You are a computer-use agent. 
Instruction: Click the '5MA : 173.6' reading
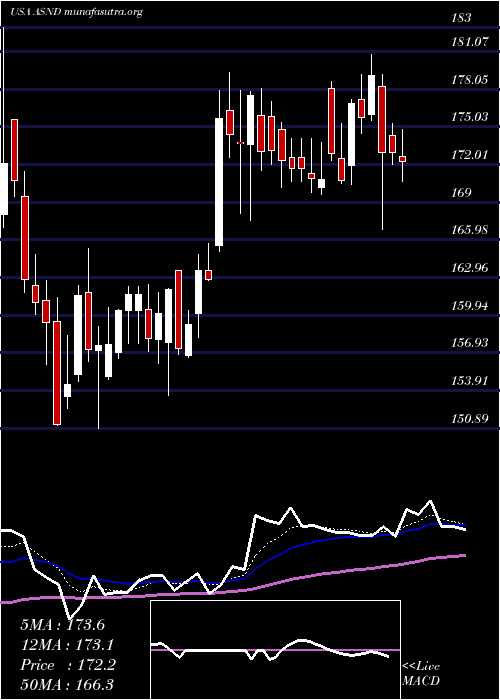pos(62,625)
